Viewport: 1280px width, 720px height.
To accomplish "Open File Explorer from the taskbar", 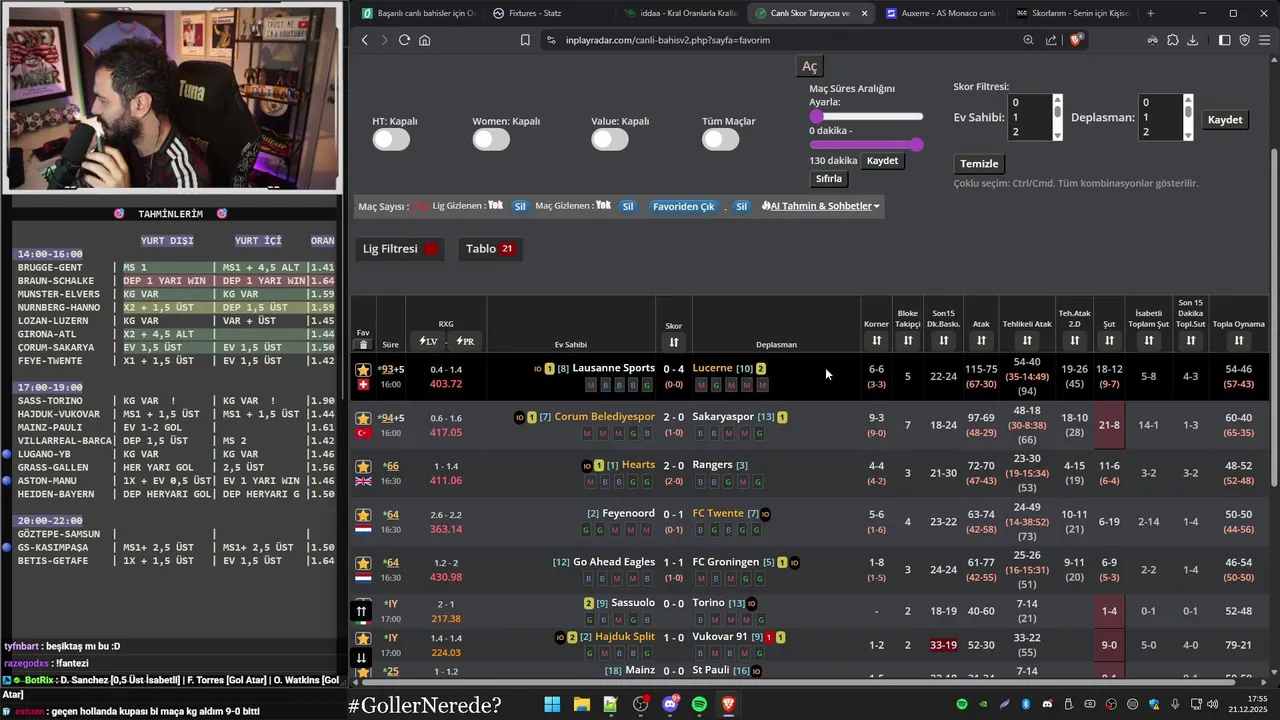I will tap(581, 705).
